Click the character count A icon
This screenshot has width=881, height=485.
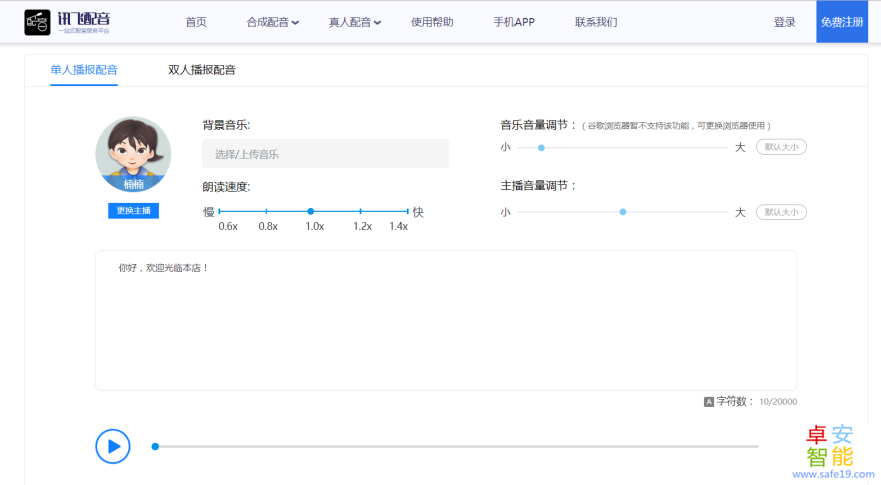coord(709,402)
